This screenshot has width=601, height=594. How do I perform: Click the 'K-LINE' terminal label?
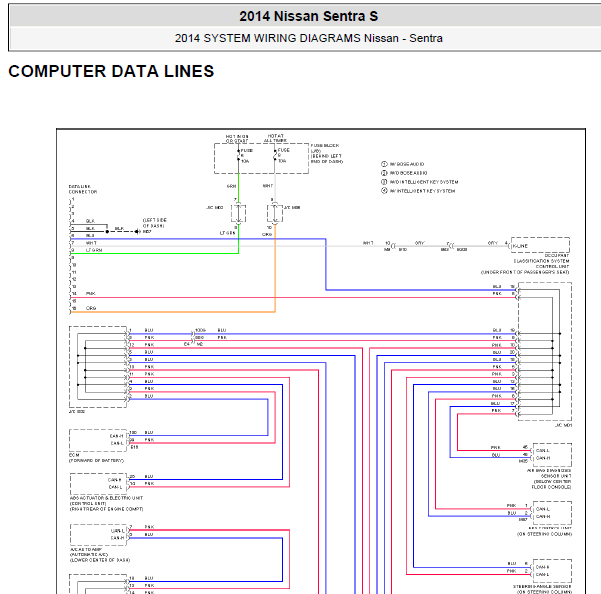pos(520,246)
